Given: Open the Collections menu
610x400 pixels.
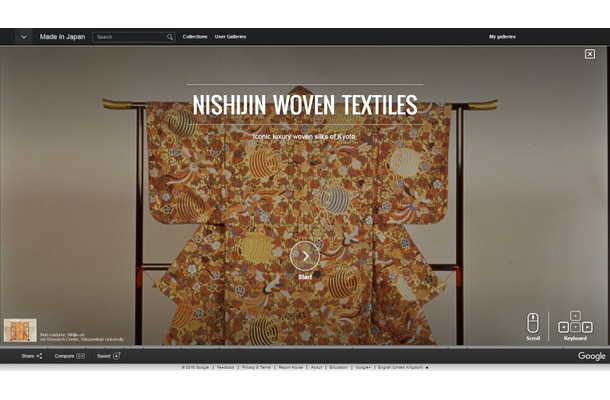Looking at the screenshot, I should pyautogui.click(x=195, y=37).
